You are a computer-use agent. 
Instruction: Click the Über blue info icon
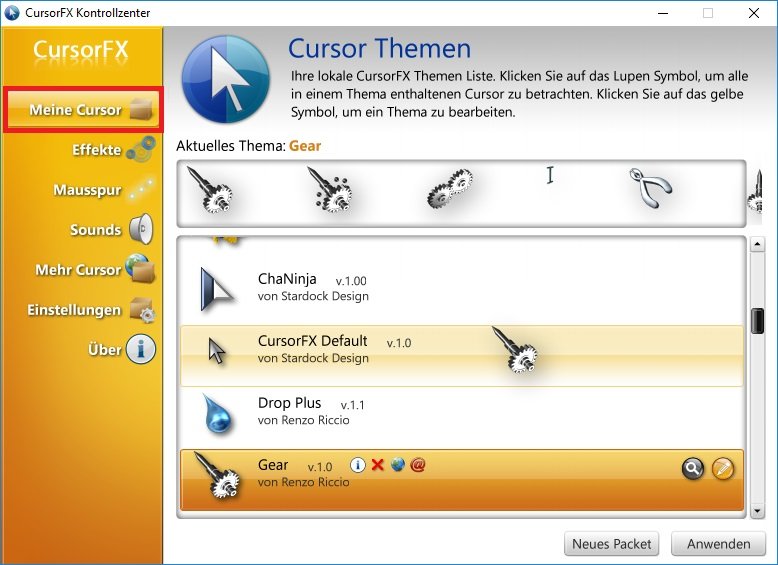pos(140,349)
